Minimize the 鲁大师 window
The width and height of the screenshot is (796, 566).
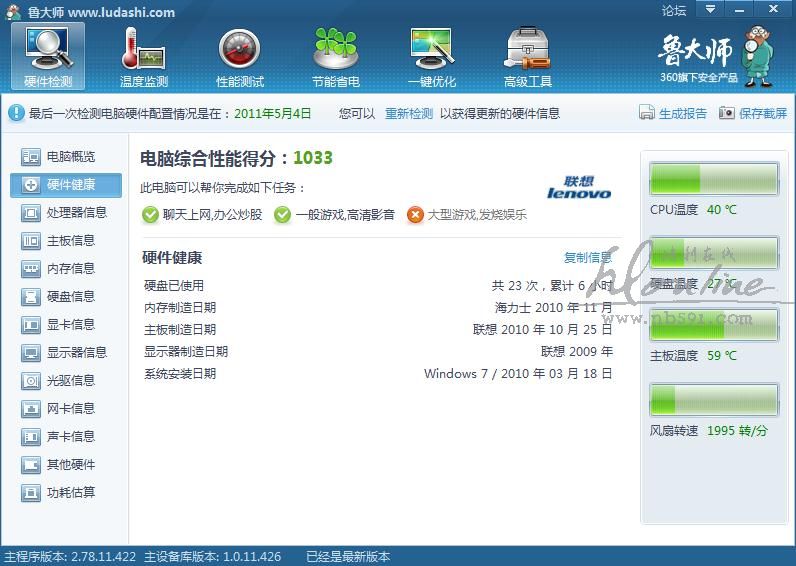(x=739, y=9)
